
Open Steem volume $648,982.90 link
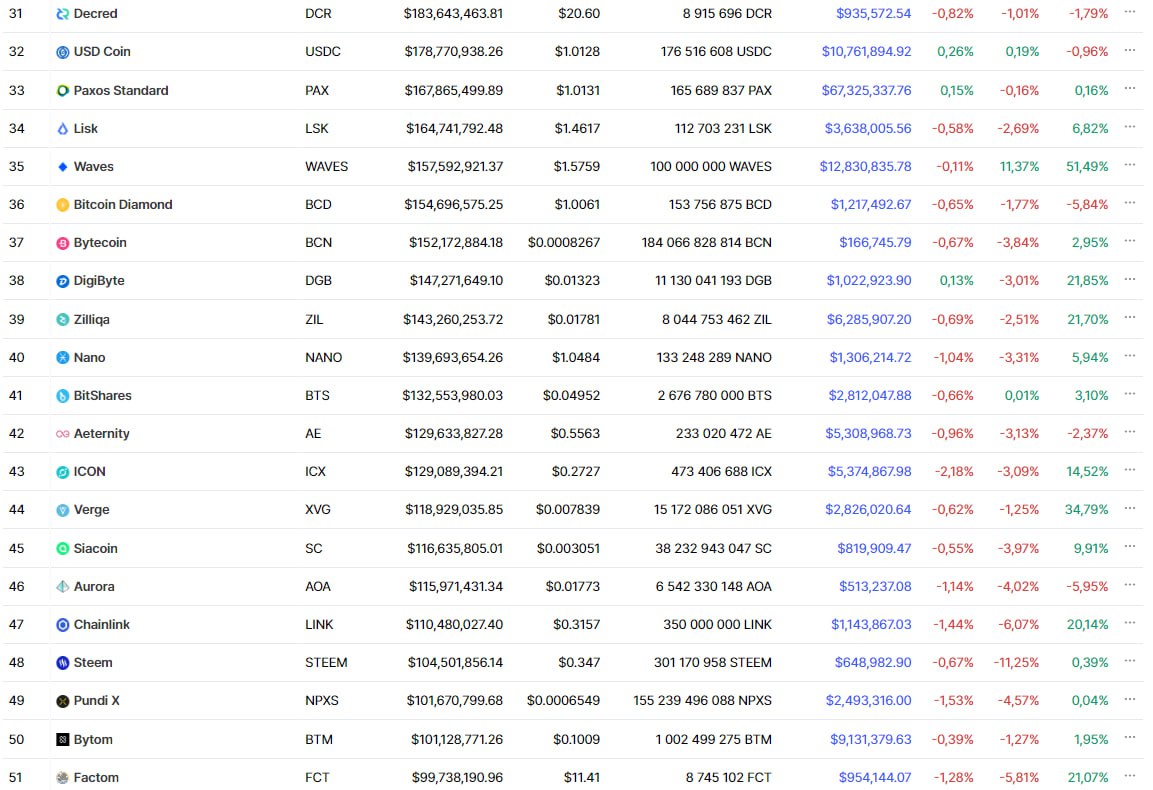(x=873, y=662)
